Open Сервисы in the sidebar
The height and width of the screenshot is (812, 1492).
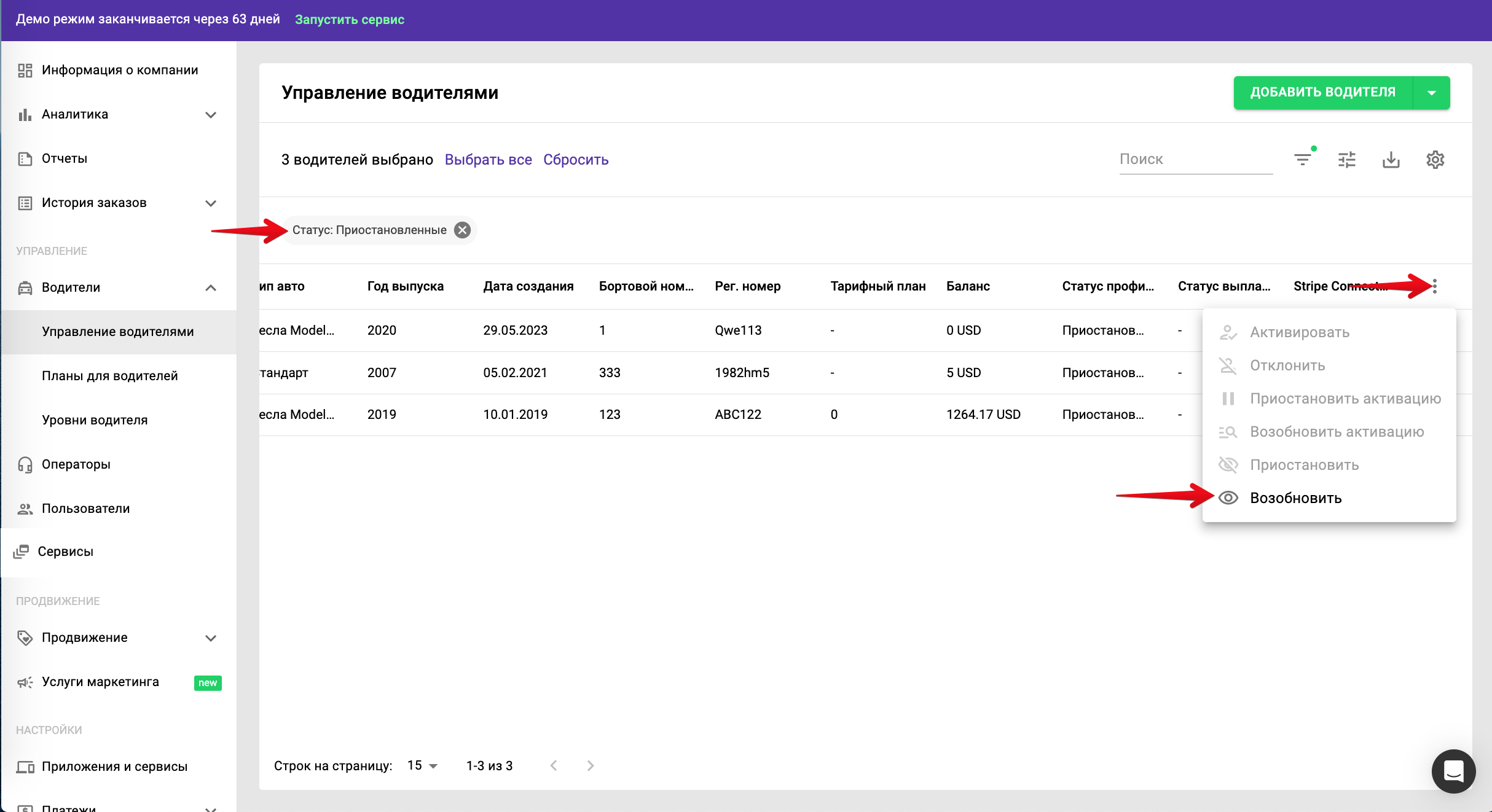point(66,552)
